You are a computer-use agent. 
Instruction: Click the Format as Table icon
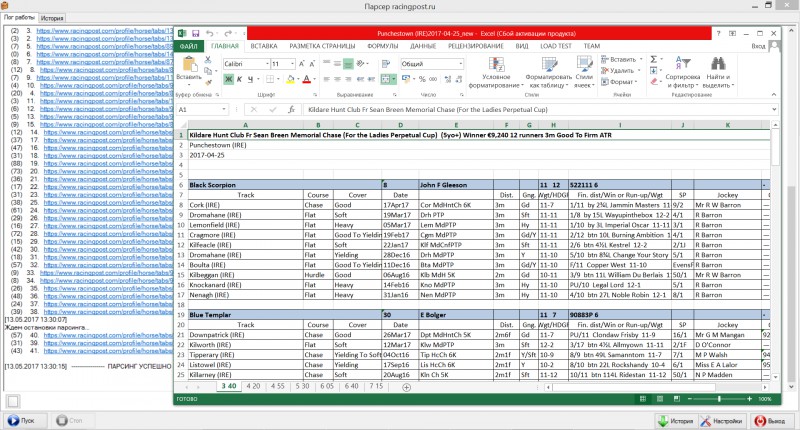pyautogui.click(x=549, y=64)
